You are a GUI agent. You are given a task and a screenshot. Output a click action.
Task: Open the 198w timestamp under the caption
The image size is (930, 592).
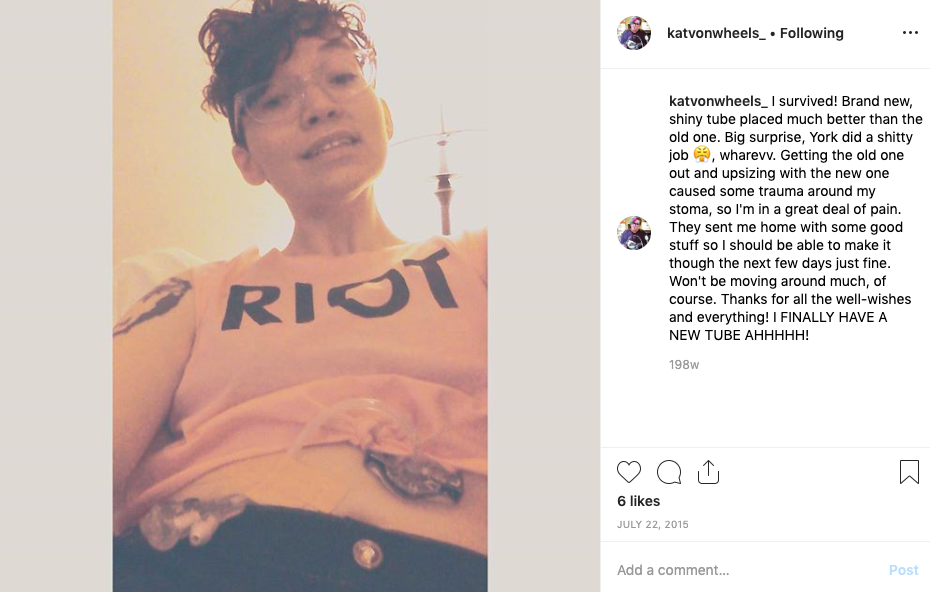tap(684, 365)
